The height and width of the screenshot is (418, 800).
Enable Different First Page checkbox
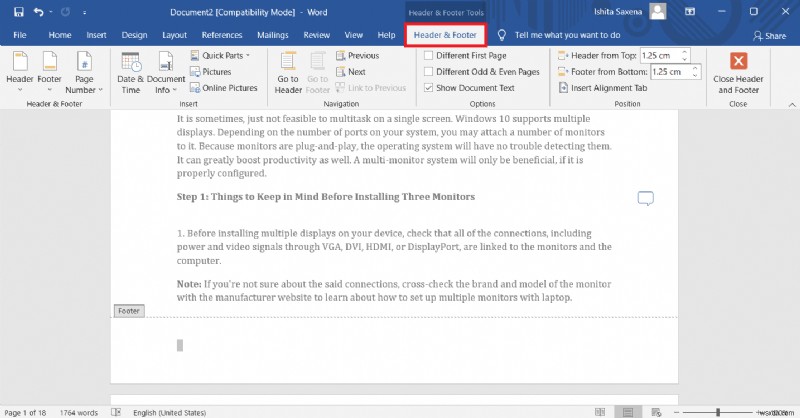(x=429, y=56)
